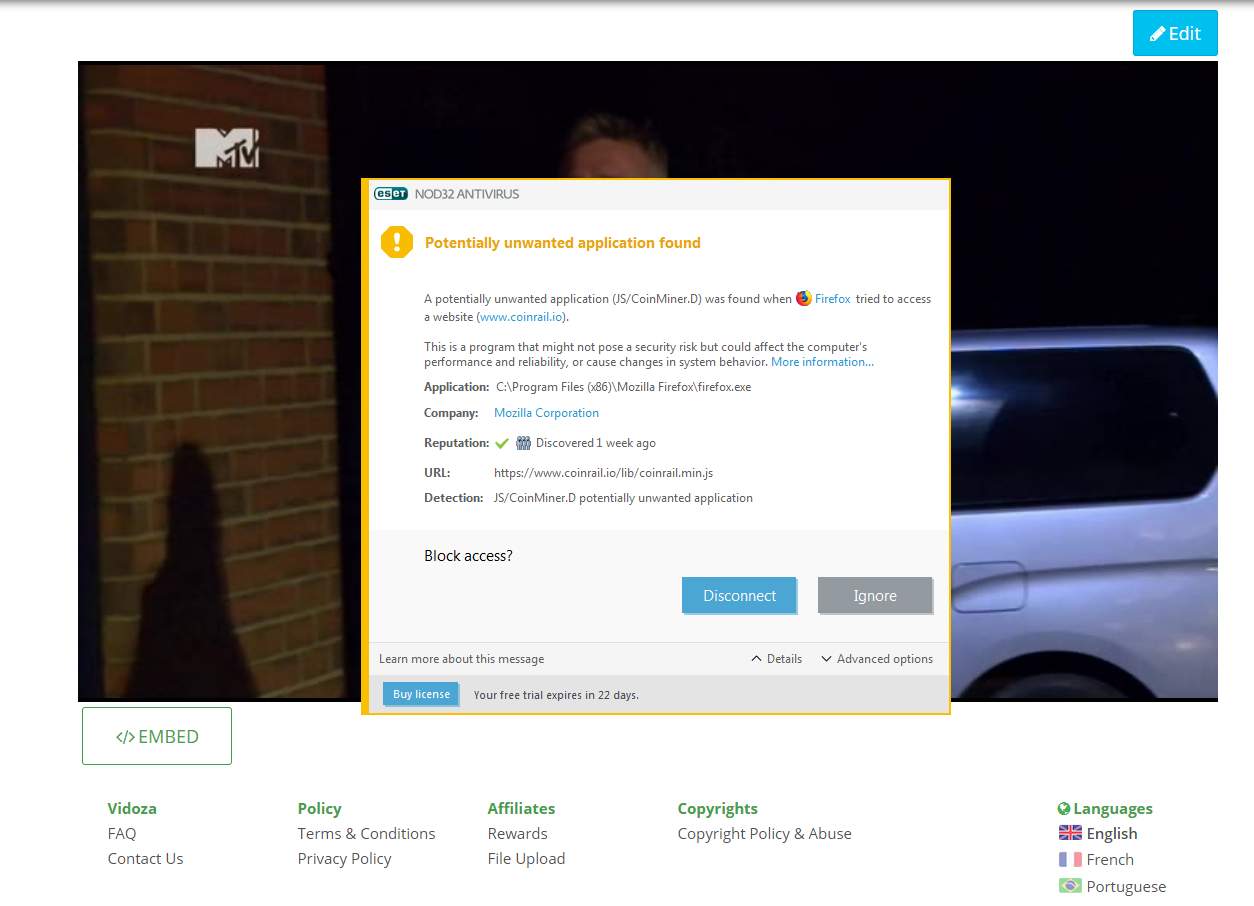Open Terms & Conditions link
Image resolution: width=1254 pixels, height=906 pixels.
pyautogui.click(x=366, y=833)
